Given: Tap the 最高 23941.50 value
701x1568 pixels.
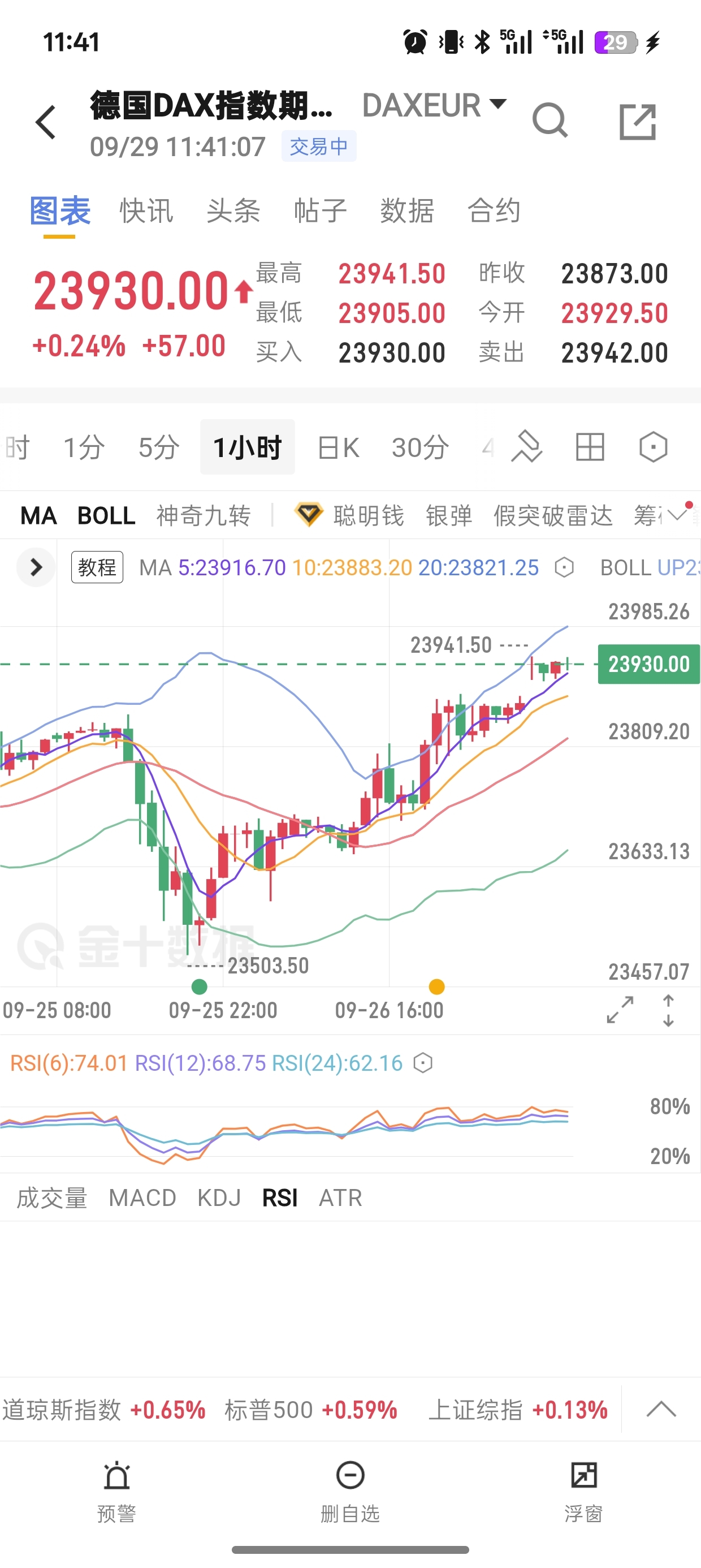Looking at the screenshot, I should tap(392, 273).
